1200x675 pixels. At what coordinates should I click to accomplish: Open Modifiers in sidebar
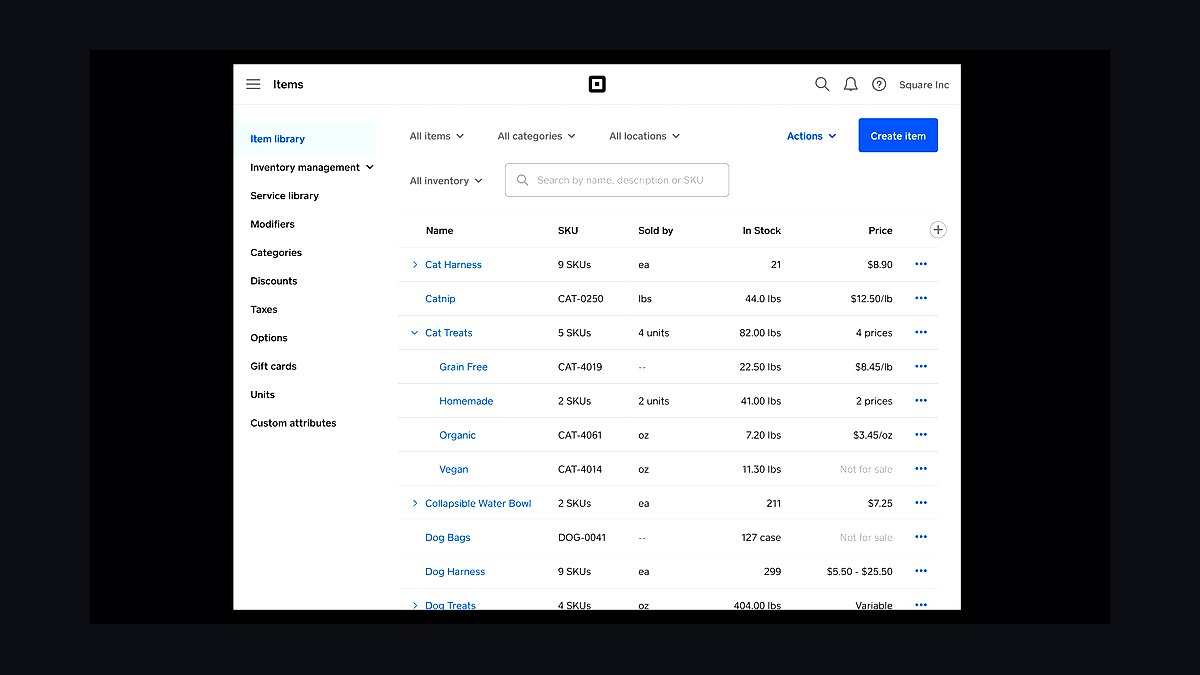point(272,224)
